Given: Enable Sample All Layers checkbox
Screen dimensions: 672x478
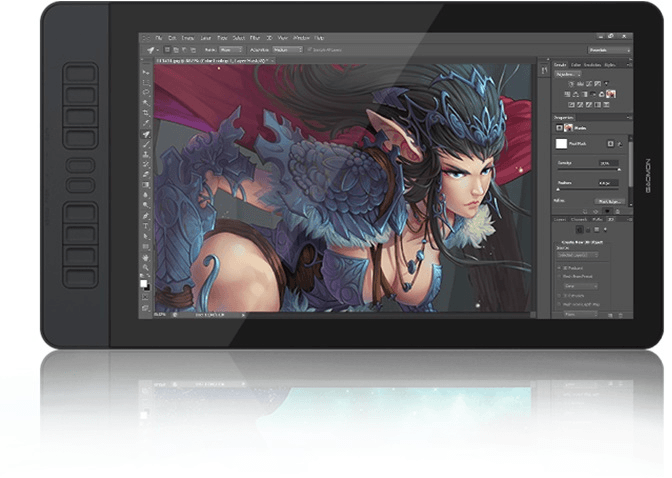Looking at the screenshot, I should tap(309, 50).
